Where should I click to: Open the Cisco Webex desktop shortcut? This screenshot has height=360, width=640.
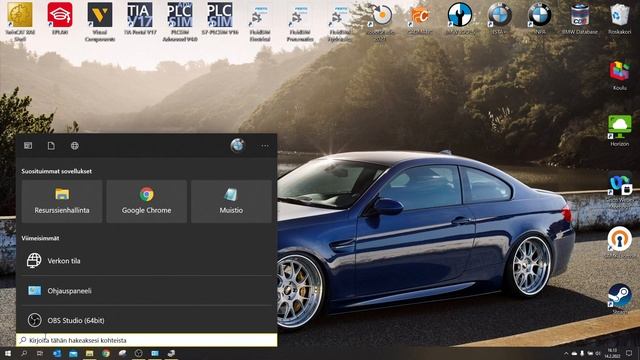point(620,190)
